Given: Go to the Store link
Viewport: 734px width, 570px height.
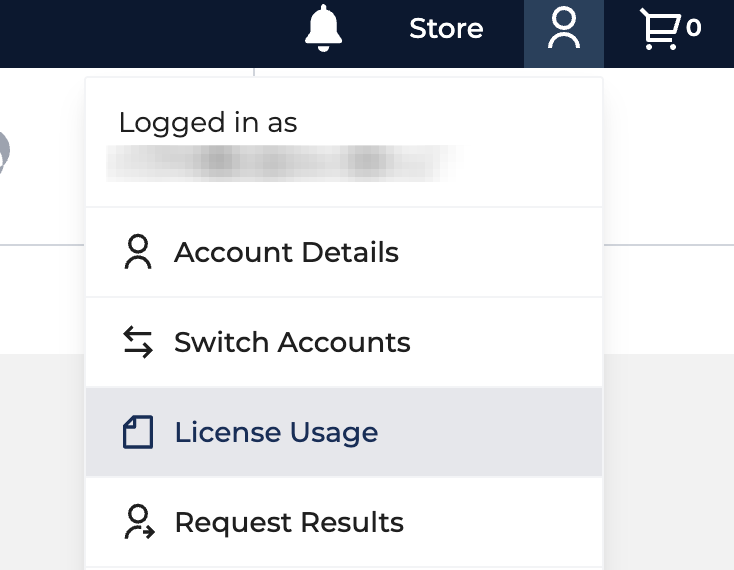Looking at the screenshot, I should point(446,29).
